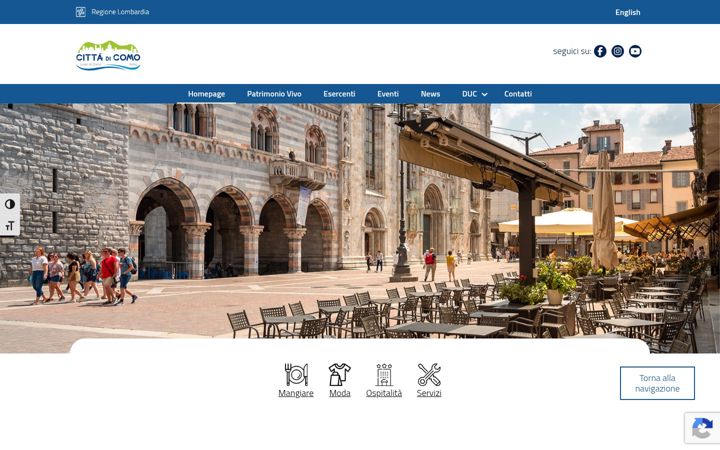
Task: Open the Mangiare link
Action: [x=296, y=393]
